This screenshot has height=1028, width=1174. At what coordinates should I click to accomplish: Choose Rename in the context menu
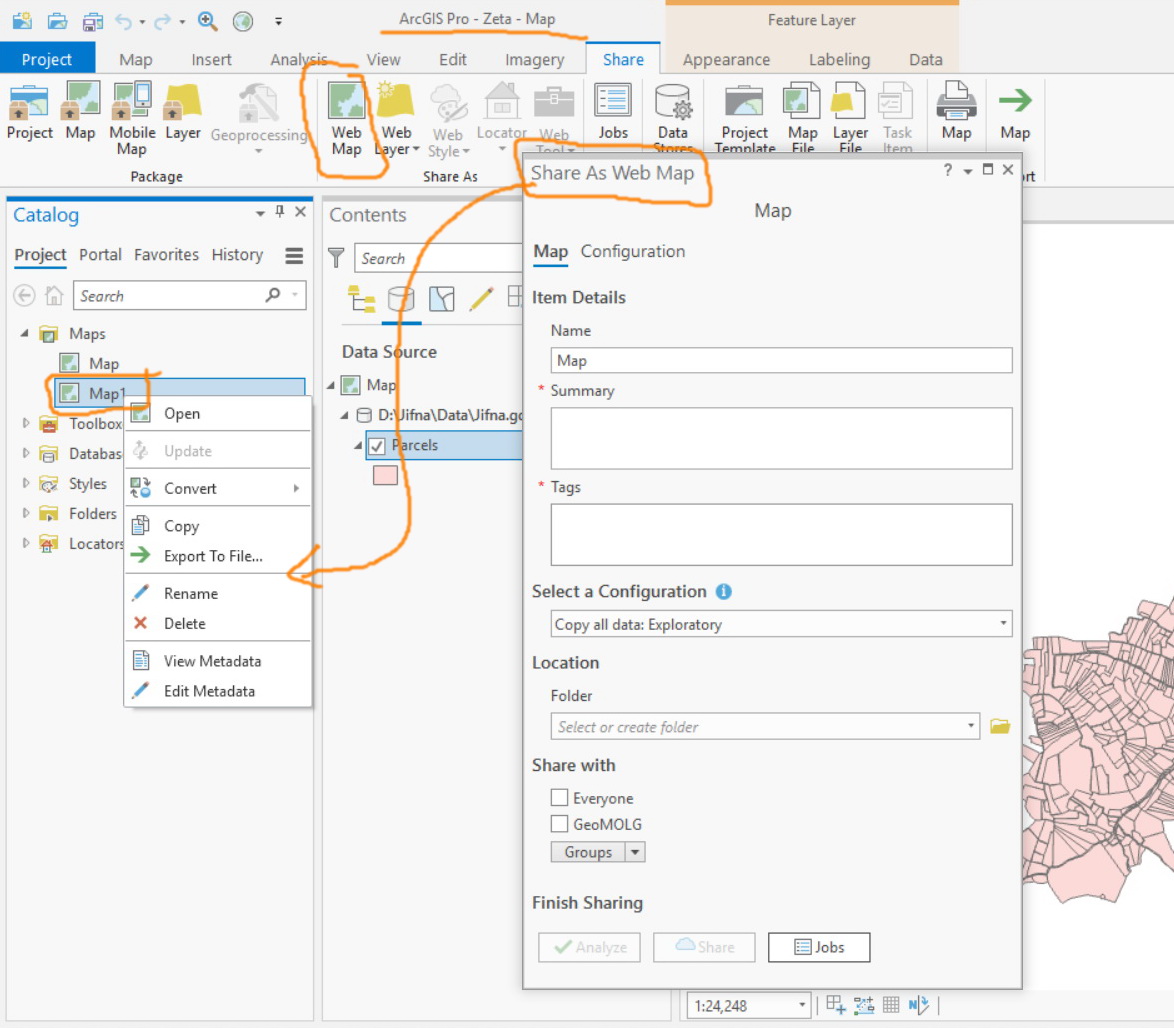coord(218,594)
